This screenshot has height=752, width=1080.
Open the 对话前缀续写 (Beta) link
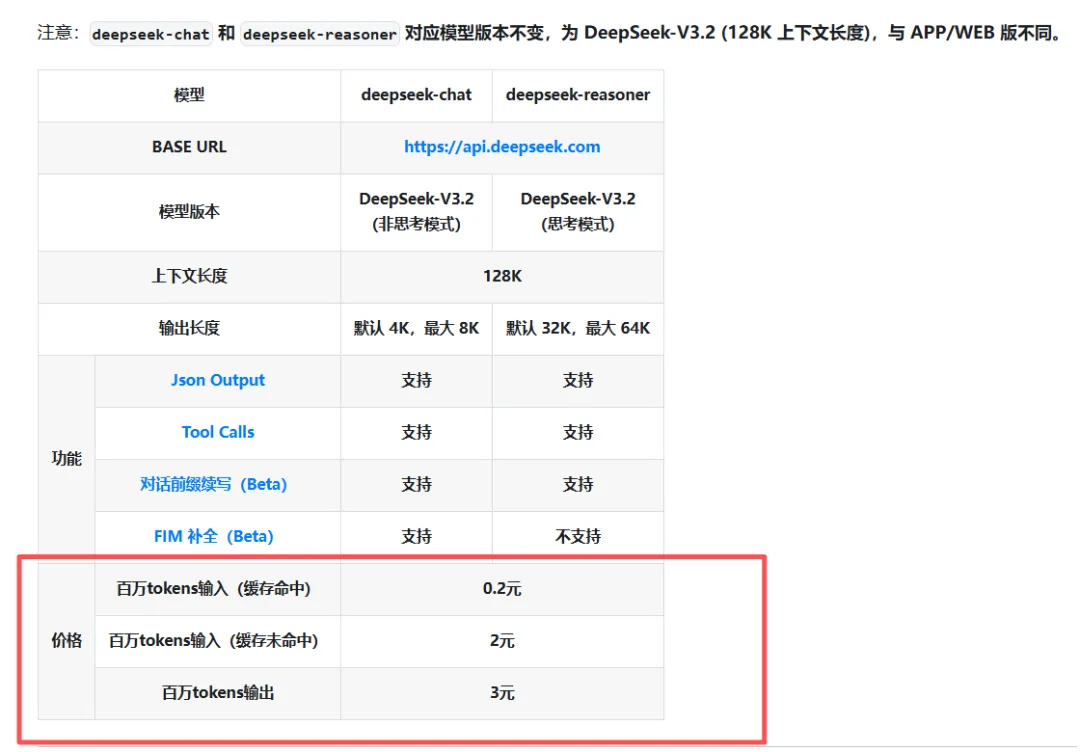point(214,484)
